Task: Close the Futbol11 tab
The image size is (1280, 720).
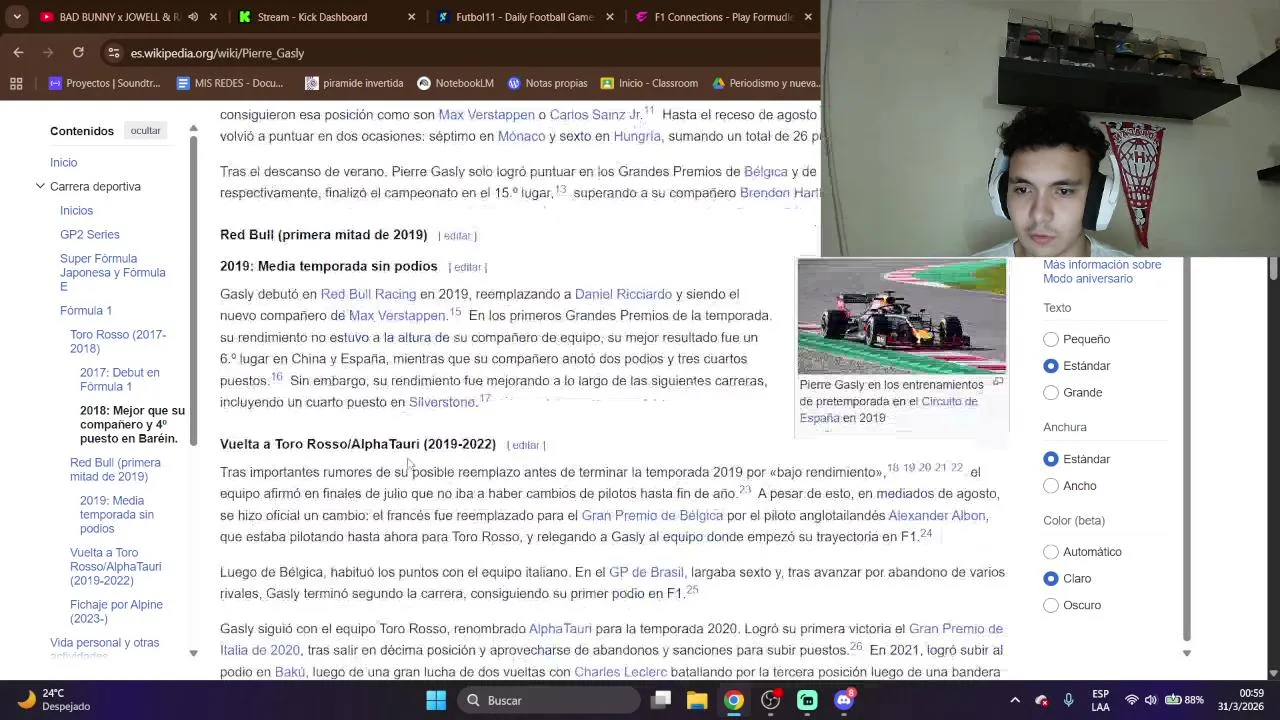Action: click(610, 17)
